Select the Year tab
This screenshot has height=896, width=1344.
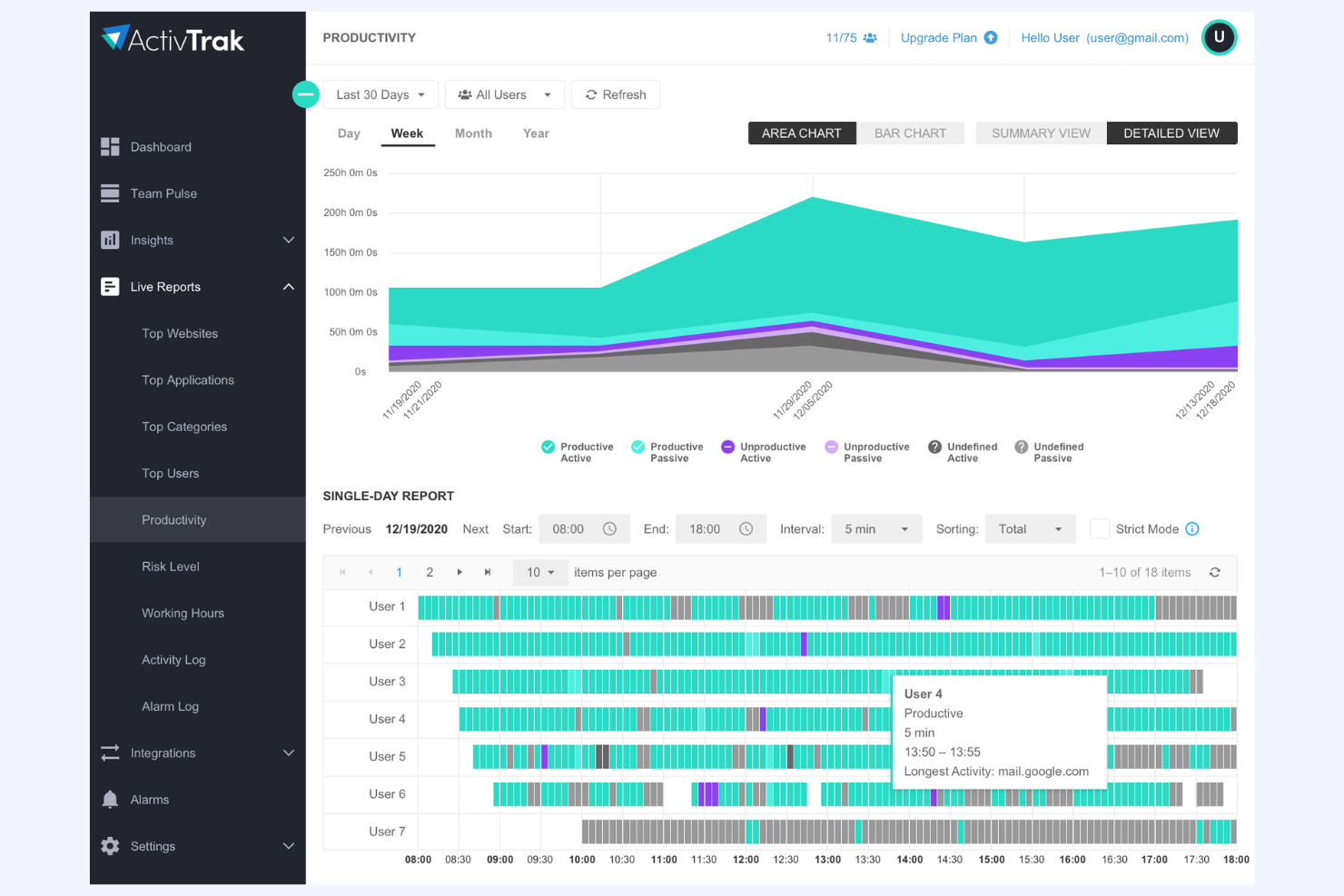pyautogui.click(x=536, y=133)
